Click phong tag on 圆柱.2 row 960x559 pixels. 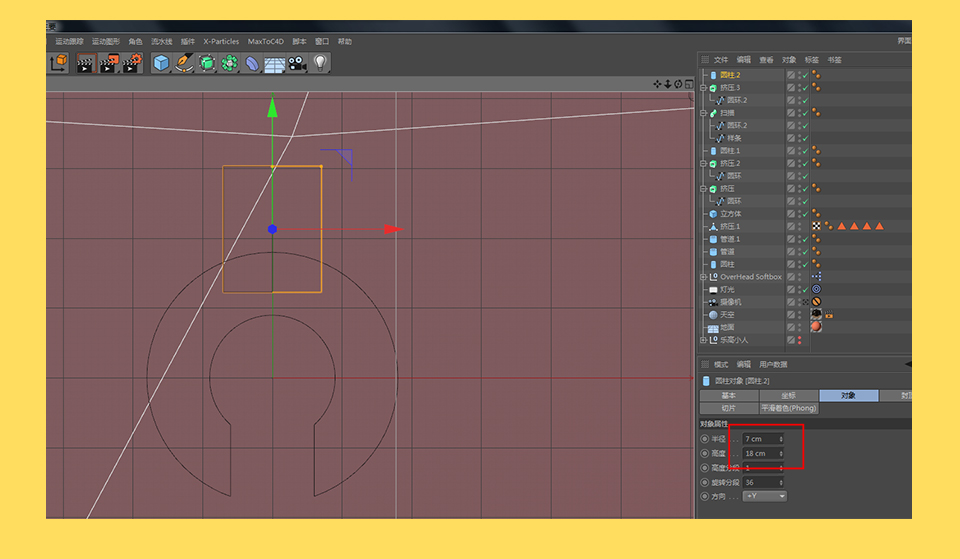[x=816, y=75]
